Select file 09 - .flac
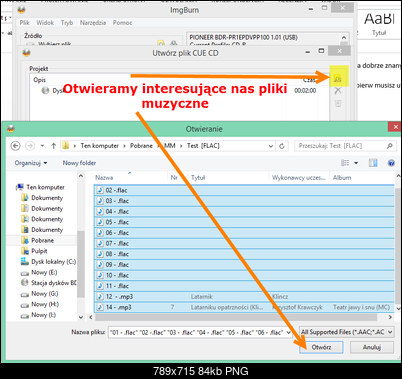402x379 pixels. [244, 265]
